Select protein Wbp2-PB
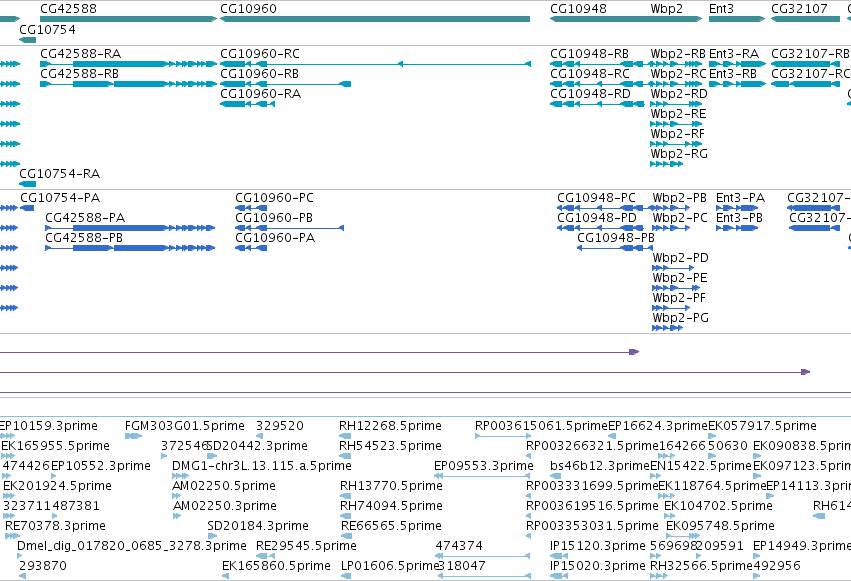This screenshot has height=581, width=851. pyautogui.click(x=679, y=198)
